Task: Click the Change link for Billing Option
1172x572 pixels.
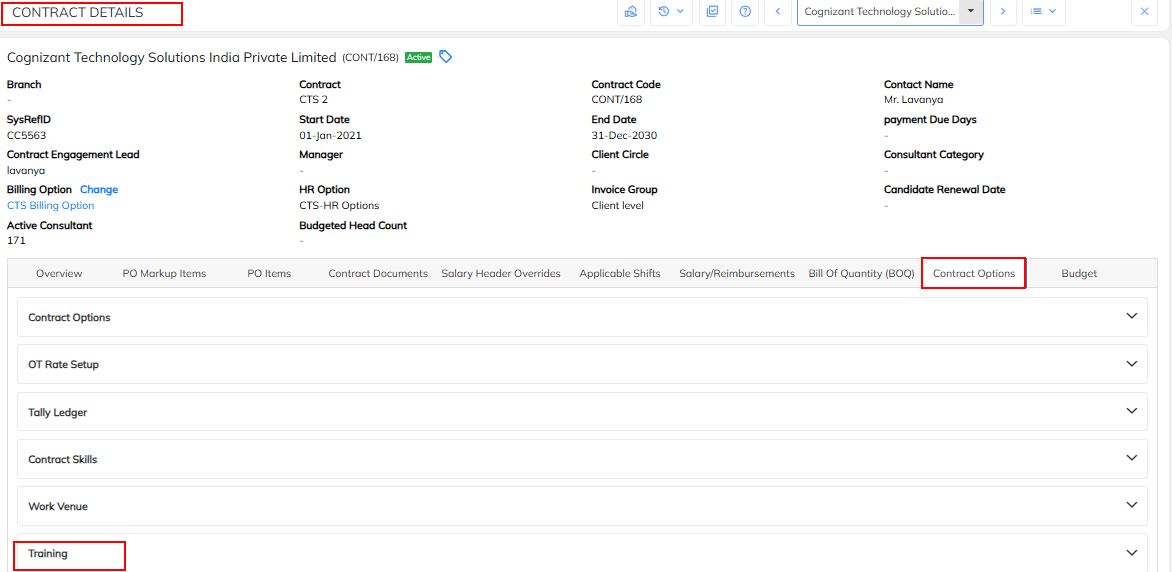Action: pos(99,190)
